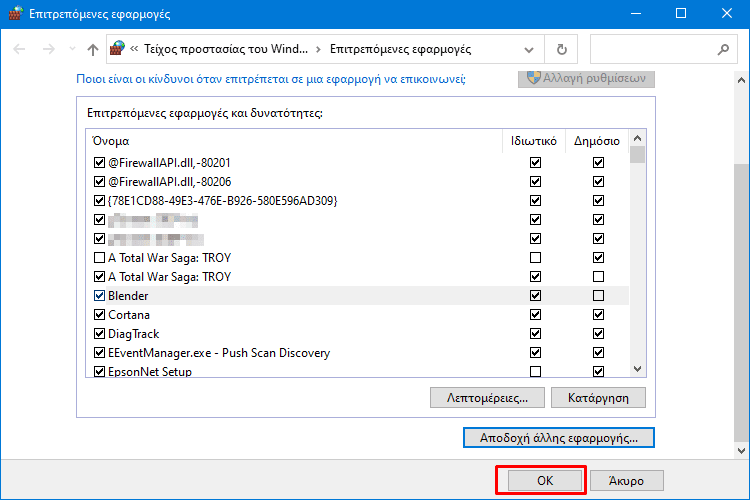
Task: Click 'Αλλαγή ρυθμίσεων' button
Action: pos(586,78)
